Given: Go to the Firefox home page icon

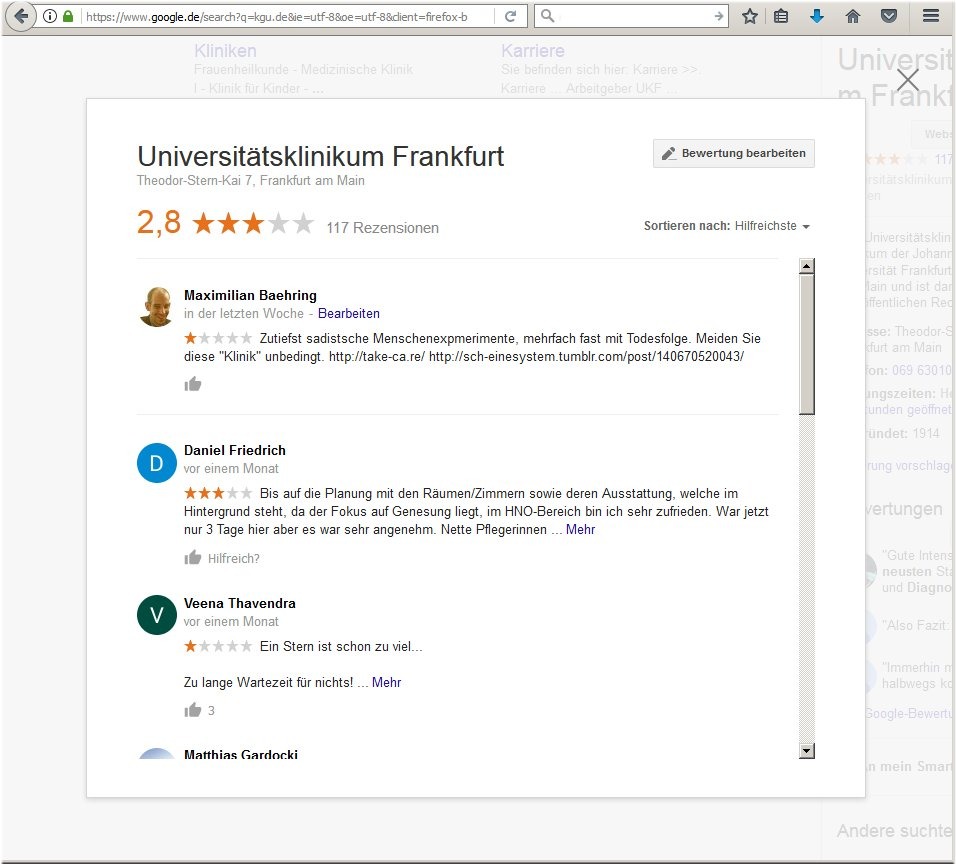Looking at the screenshot, I should coord(853,16).
